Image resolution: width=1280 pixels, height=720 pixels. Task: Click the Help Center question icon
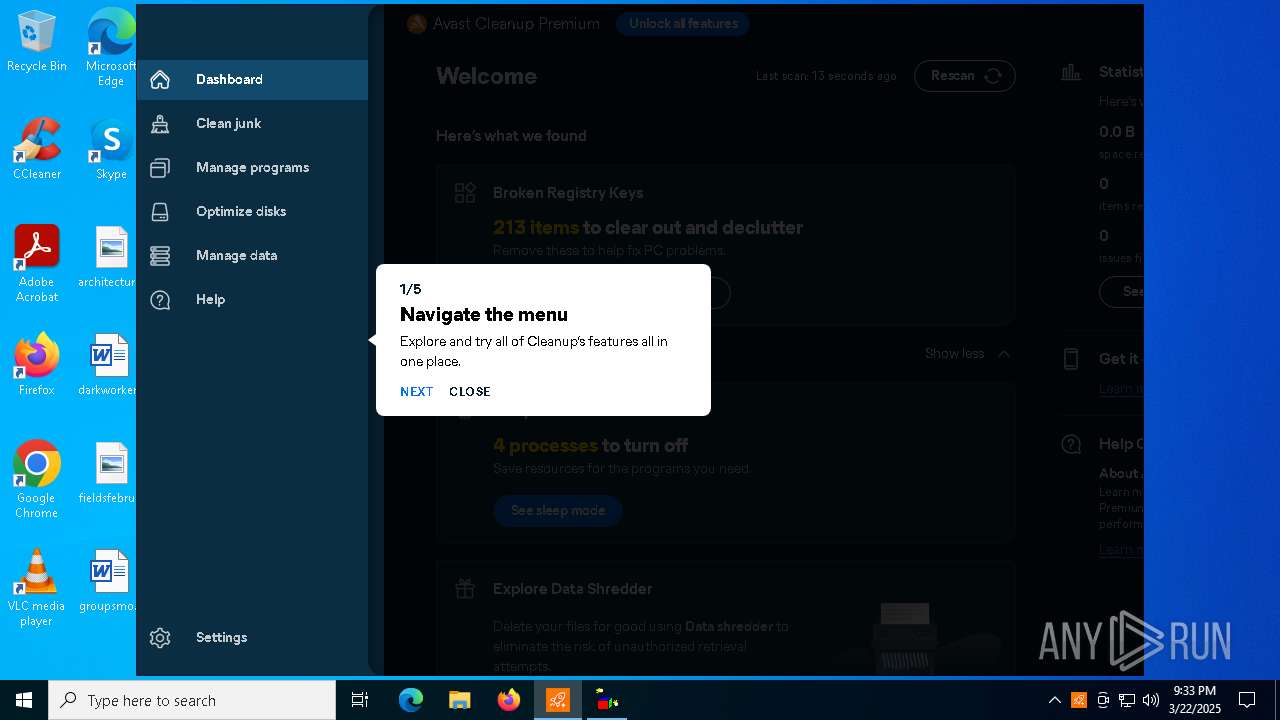[x=1071, y=444]
